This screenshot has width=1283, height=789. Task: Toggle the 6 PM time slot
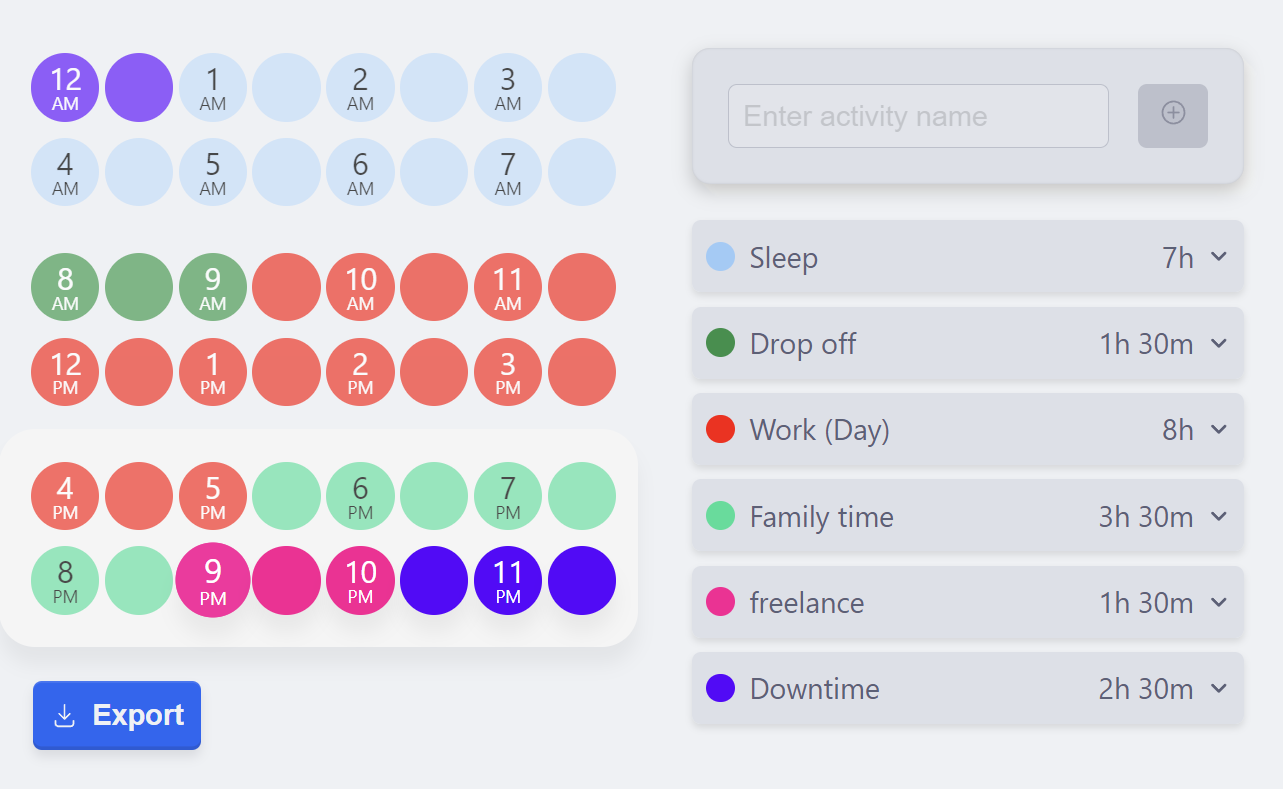360,496
